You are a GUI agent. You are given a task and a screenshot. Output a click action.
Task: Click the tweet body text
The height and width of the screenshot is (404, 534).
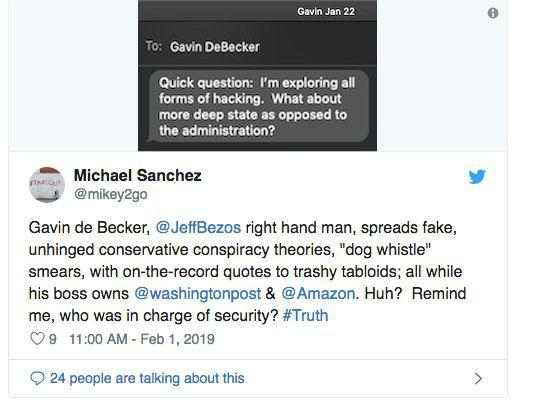point(247,271)
